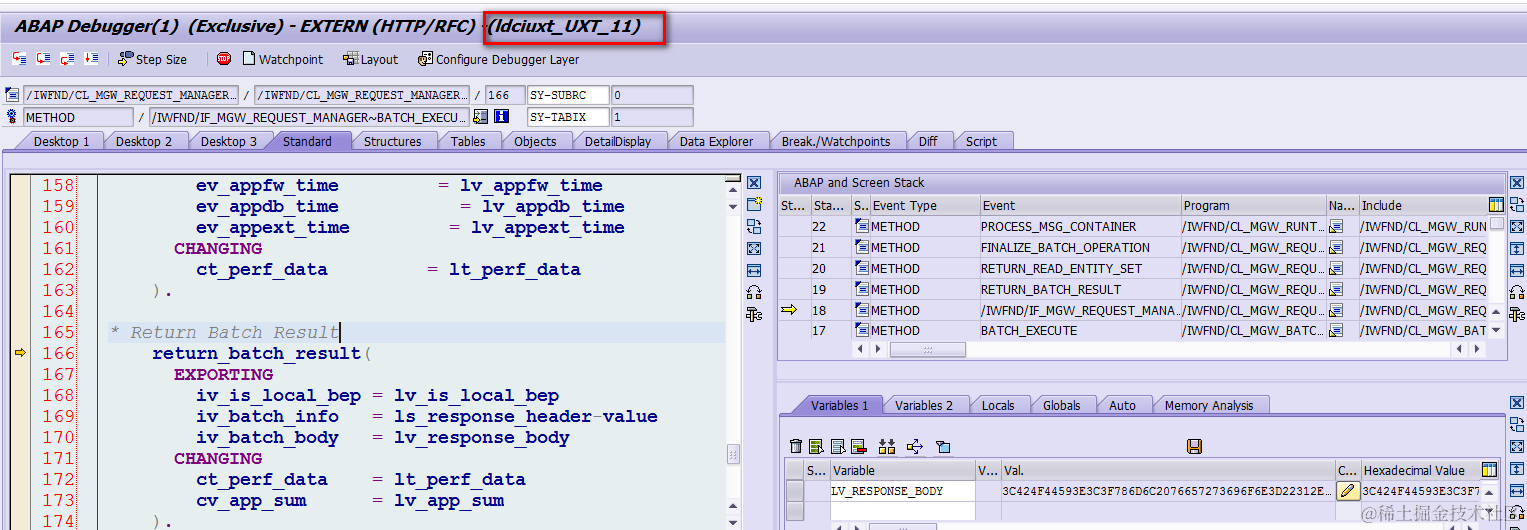Open the Variables 2 tab
1527x530 pixels.
923,405
